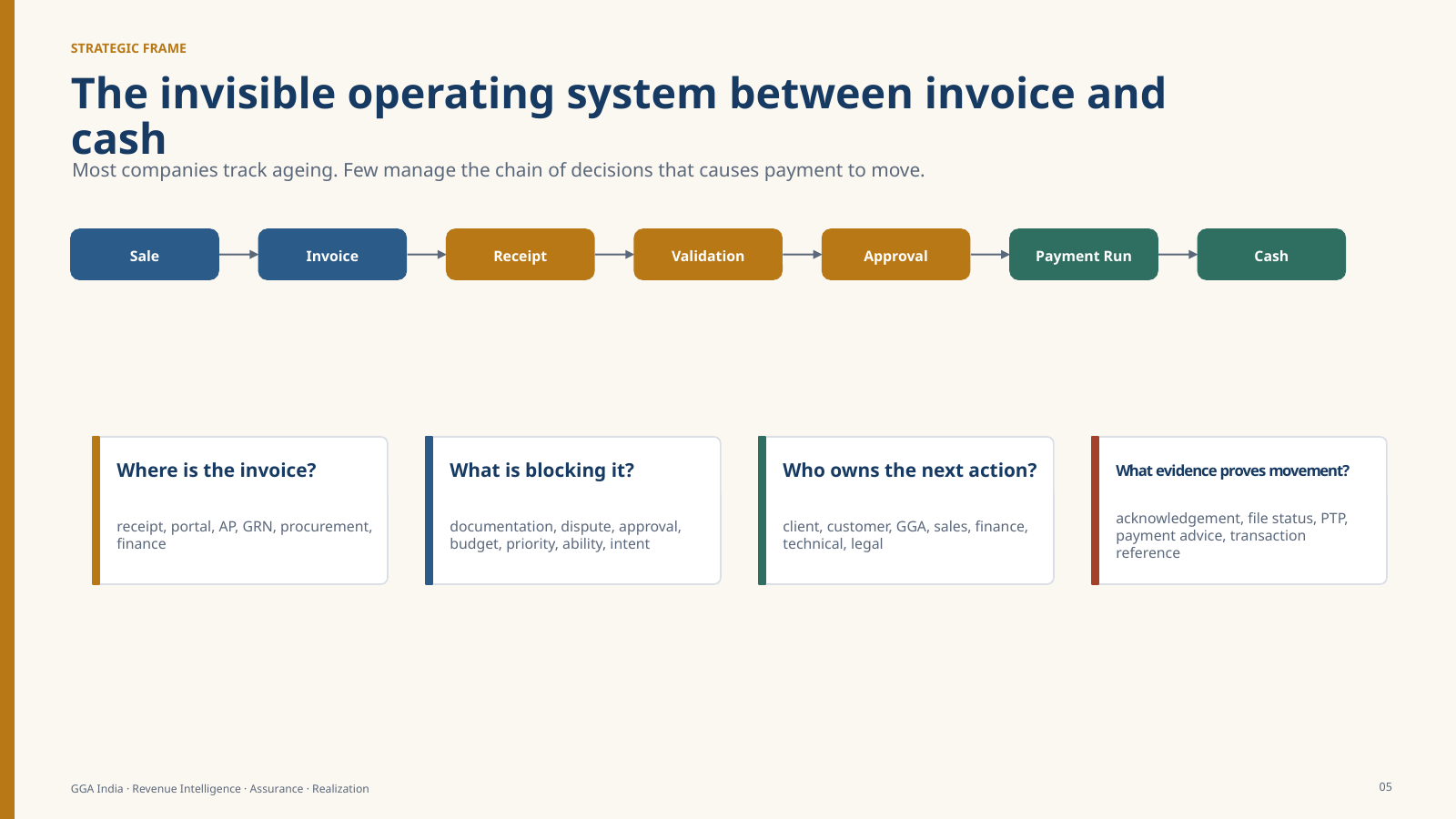Click the Cash step box
The height and width of the screenshot is (819, 1456).
tap(1271, 255)
